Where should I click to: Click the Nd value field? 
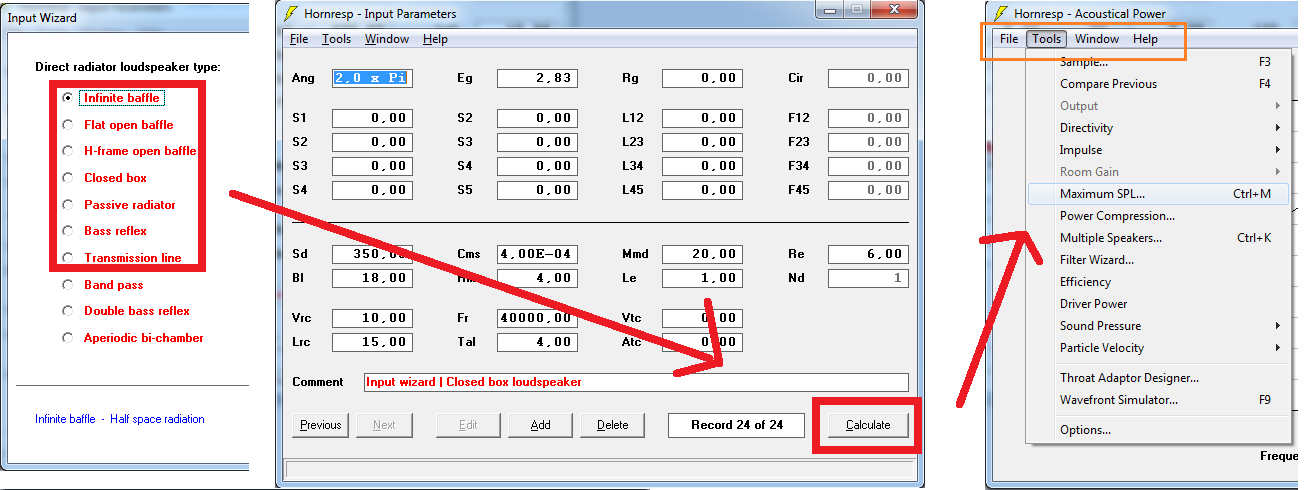(868, 278)
